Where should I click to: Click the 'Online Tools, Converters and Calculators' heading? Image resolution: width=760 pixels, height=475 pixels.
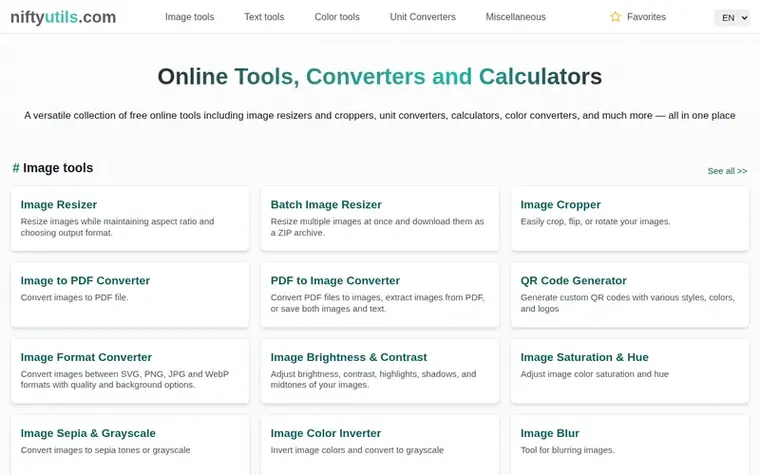[x=380, y=77]
